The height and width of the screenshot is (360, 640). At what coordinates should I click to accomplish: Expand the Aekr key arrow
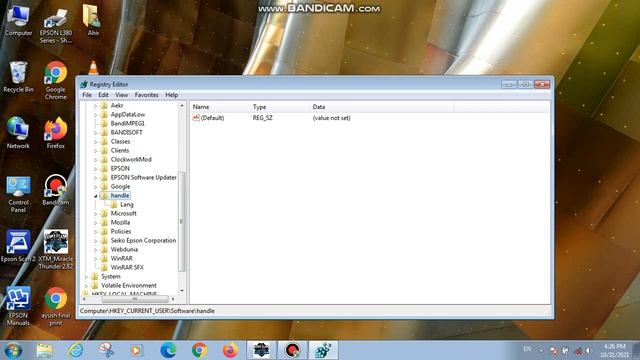pyautogui.click(x=96, y=106)
